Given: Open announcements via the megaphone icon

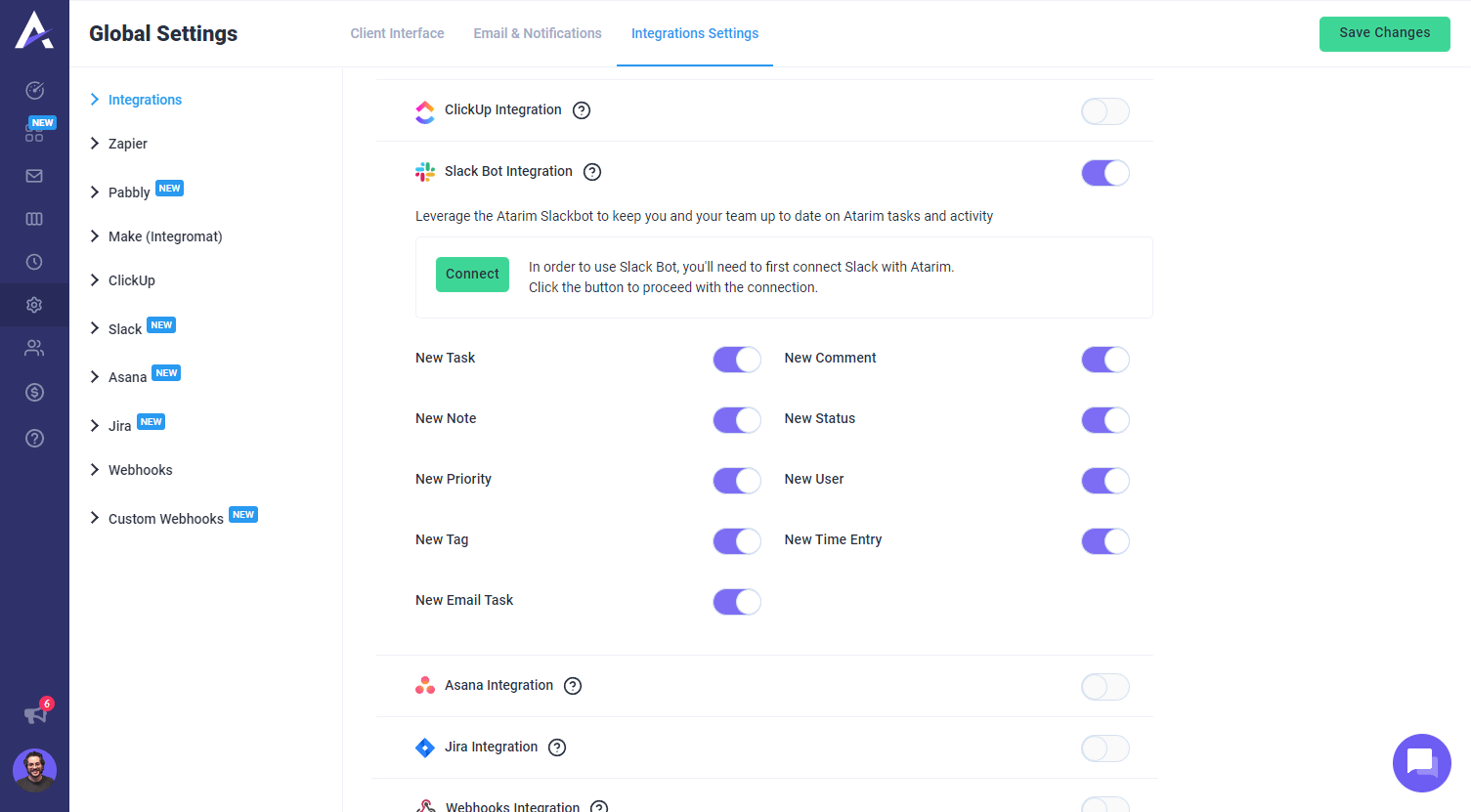Looking at the screenshot, I should coord(34,712).
